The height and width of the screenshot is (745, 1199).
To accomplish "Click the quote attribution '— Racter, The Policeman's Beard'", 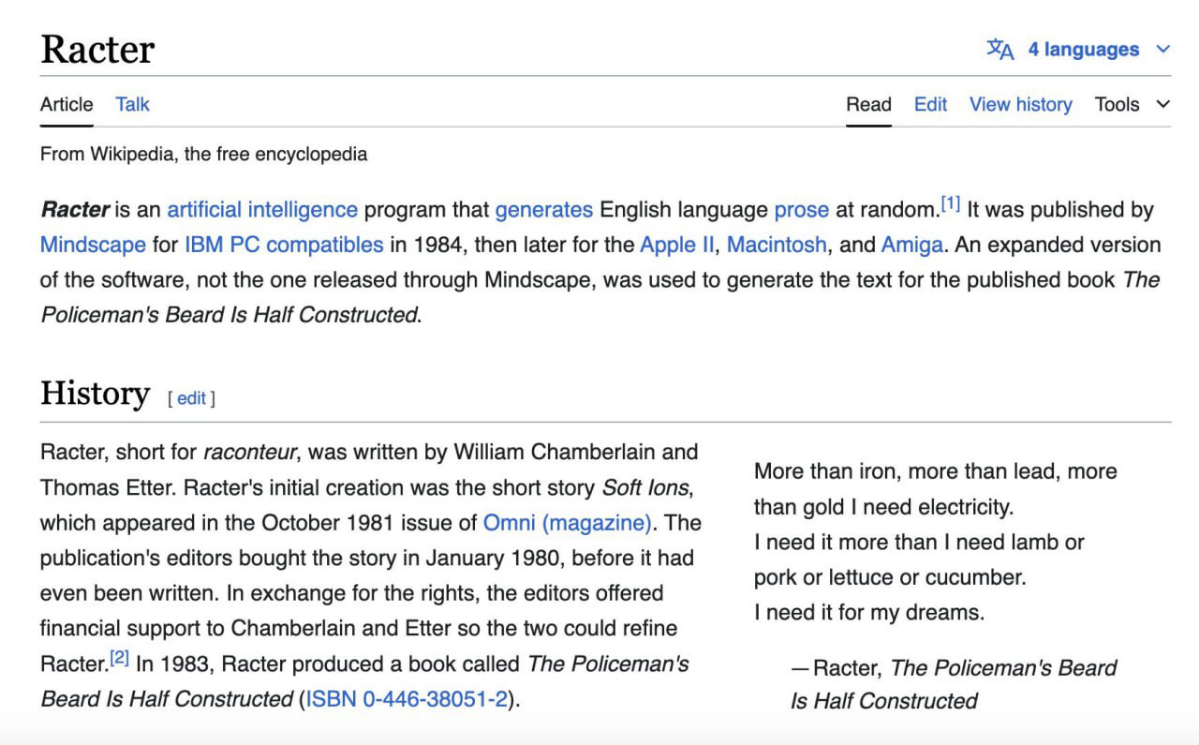I will (954, 668).
